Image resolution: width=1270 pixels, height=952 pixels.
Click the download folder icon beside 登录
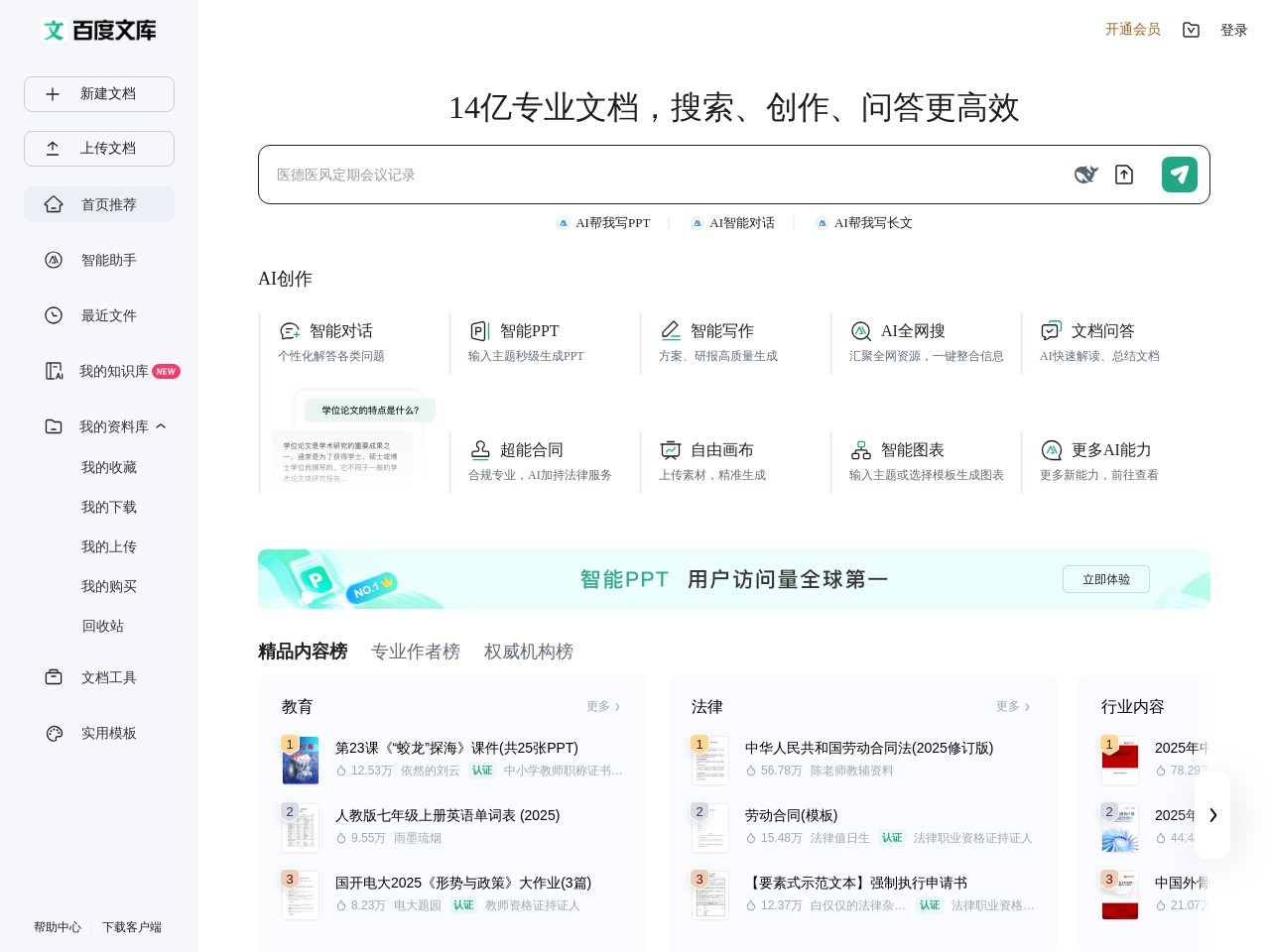tap(1191, 30)
